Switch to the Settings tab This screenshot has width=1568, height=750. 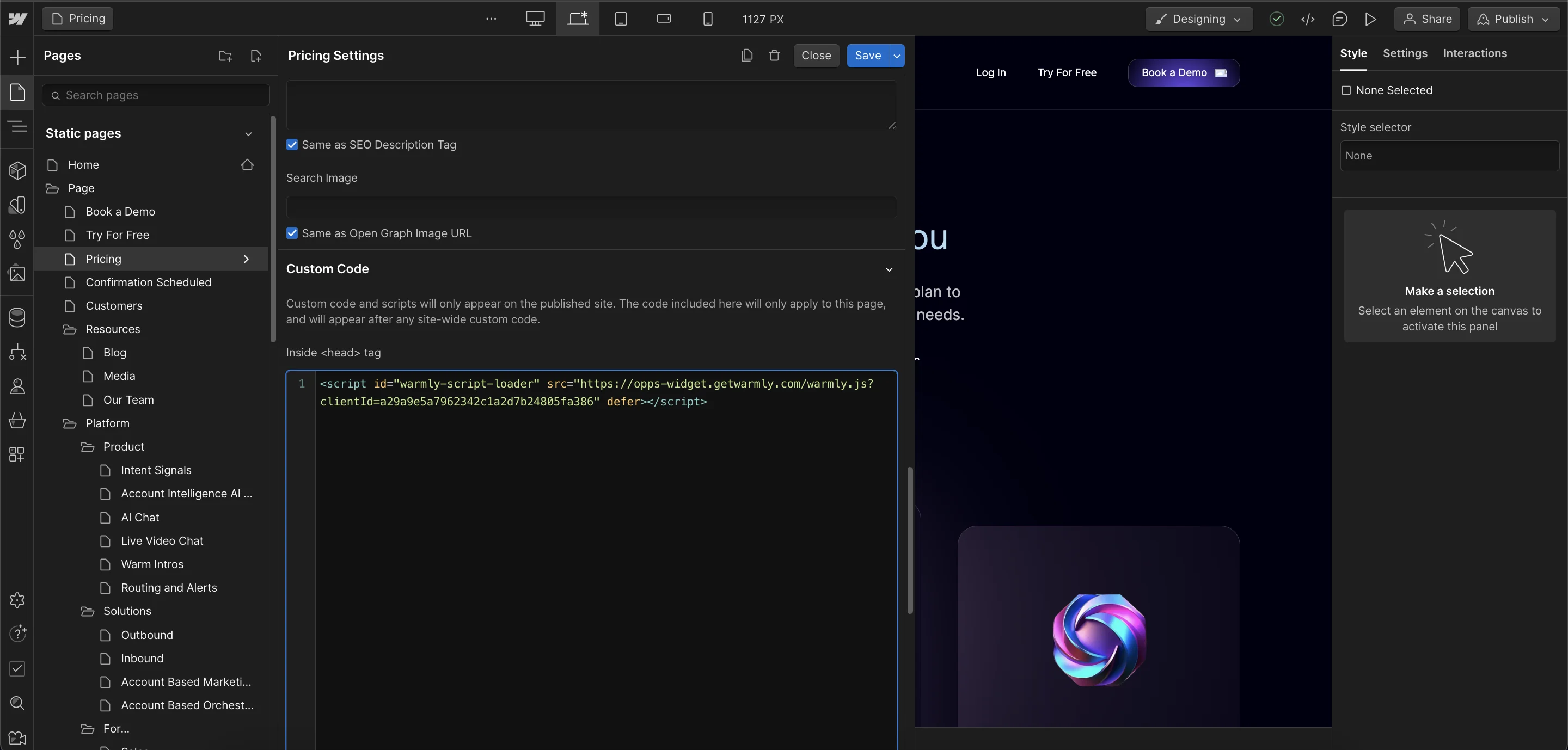click(1405, 53)
